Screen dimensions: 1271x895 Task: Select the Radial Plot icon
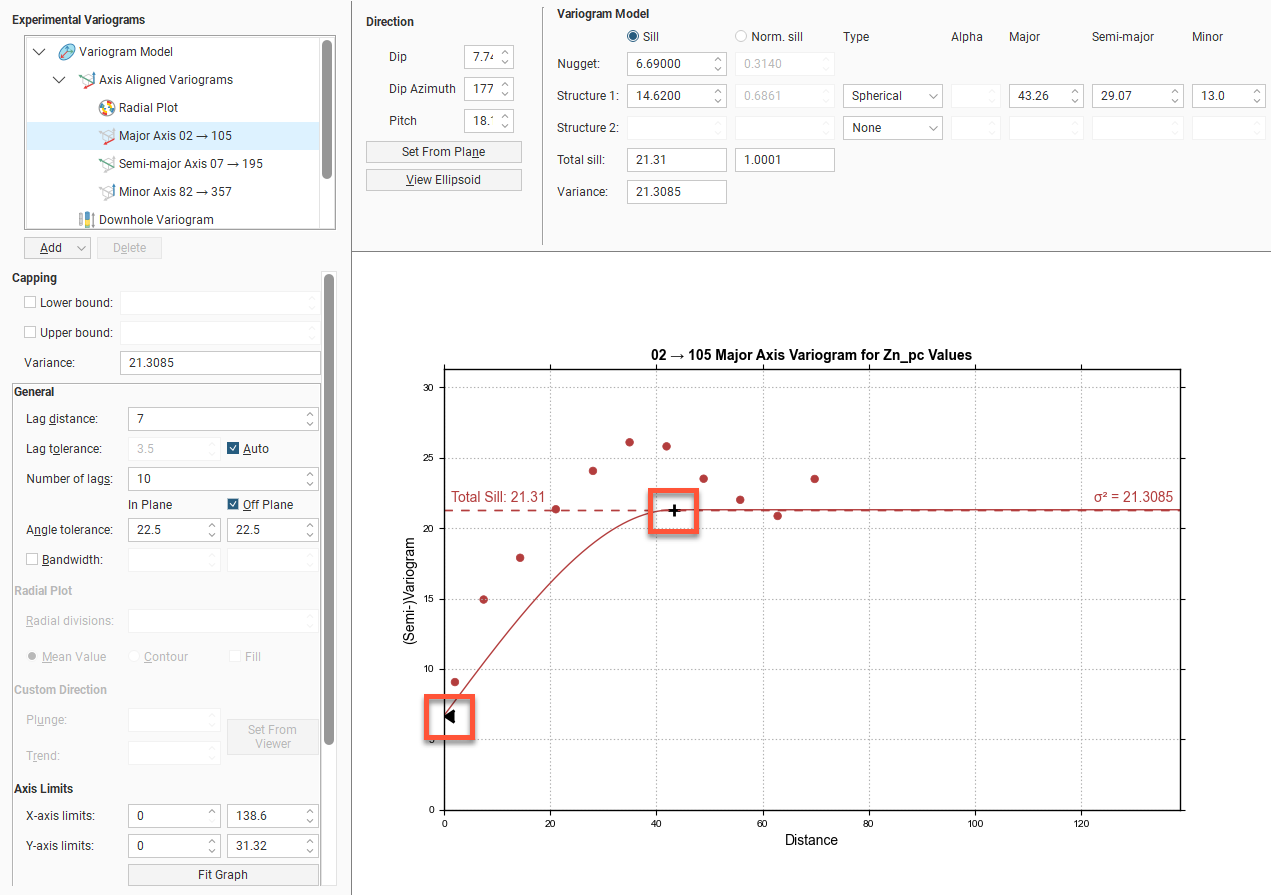(x=107, y=108)
